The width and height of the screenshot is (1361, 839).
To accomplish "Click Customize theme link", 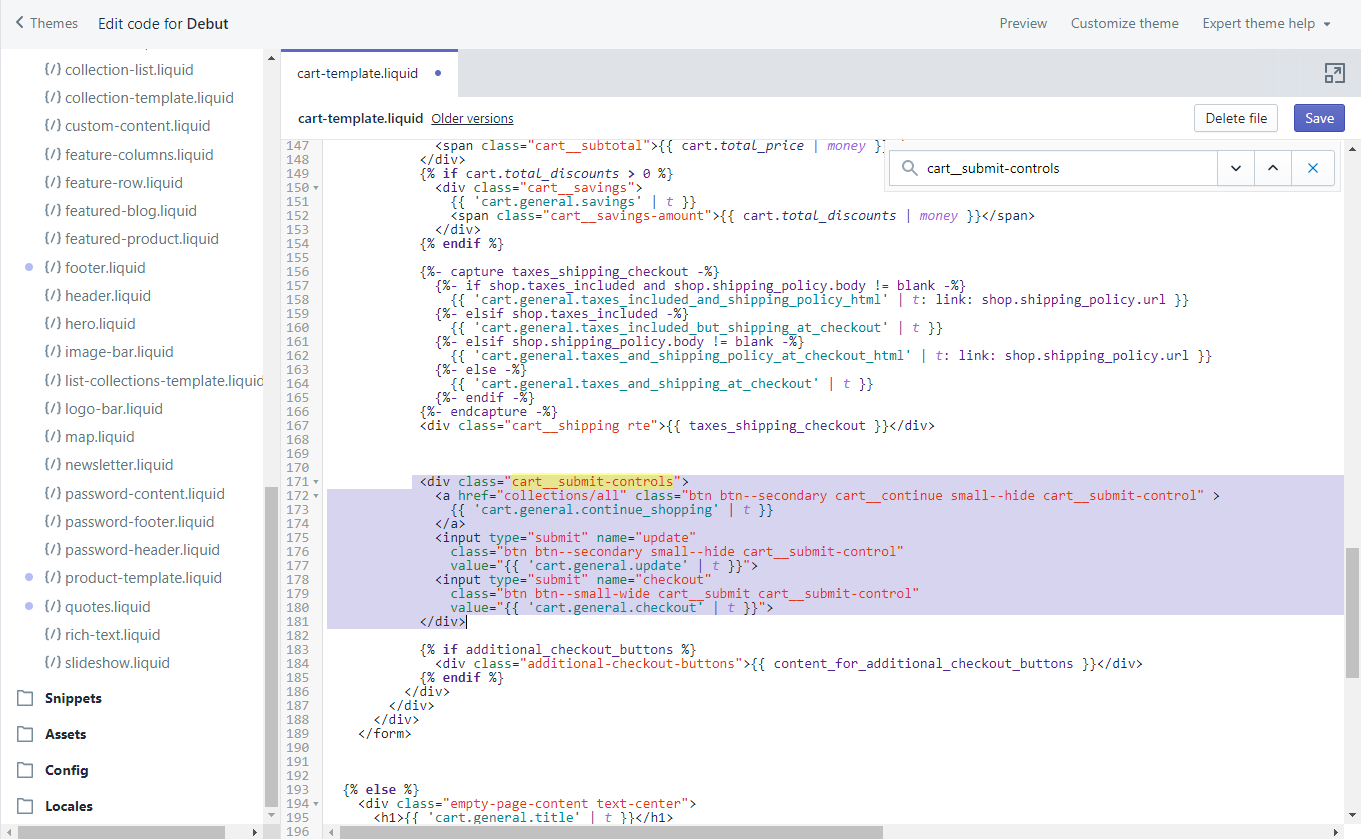I will (x=1124, y=23).
